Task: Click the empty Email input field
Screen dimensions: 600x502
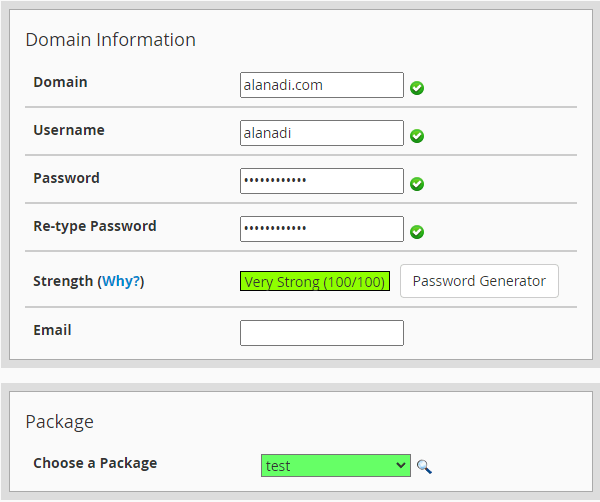Action: pos(321,333)
